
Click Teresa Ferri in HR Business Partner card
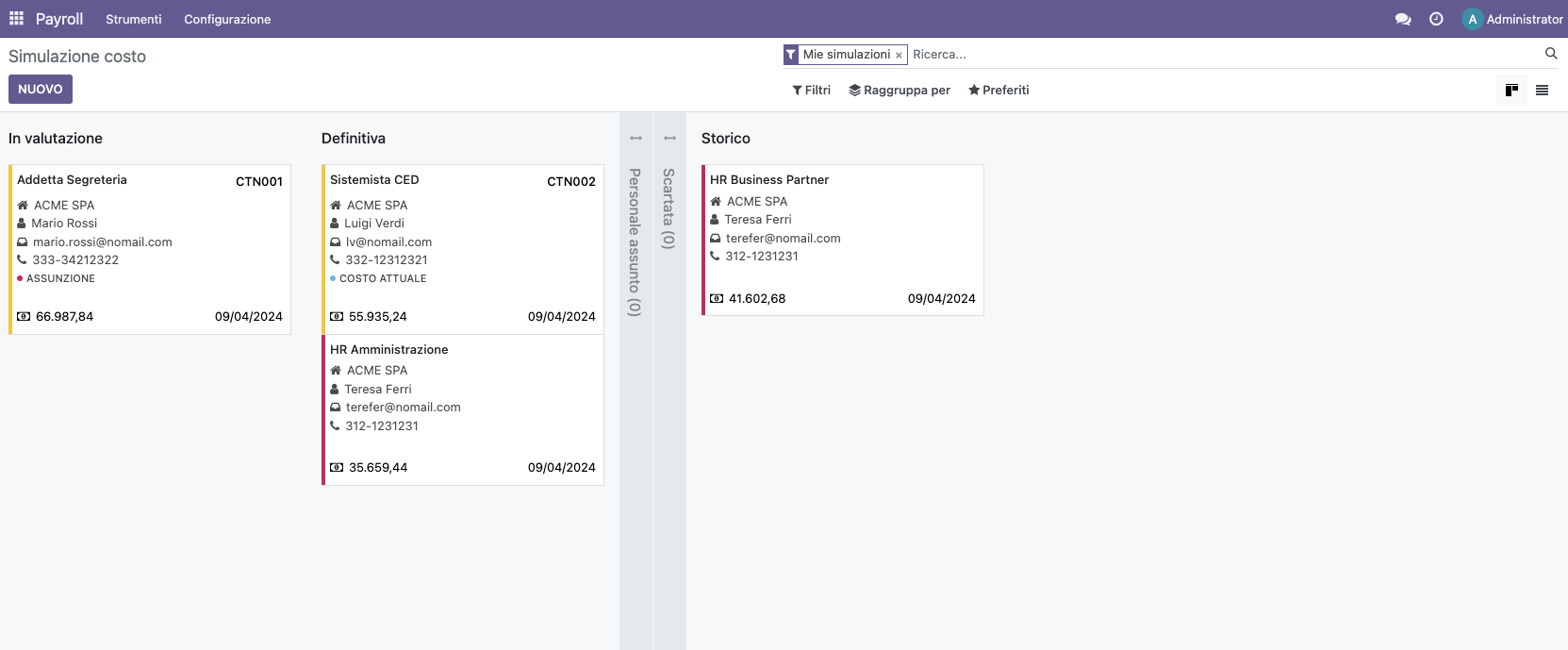point(758,220)
